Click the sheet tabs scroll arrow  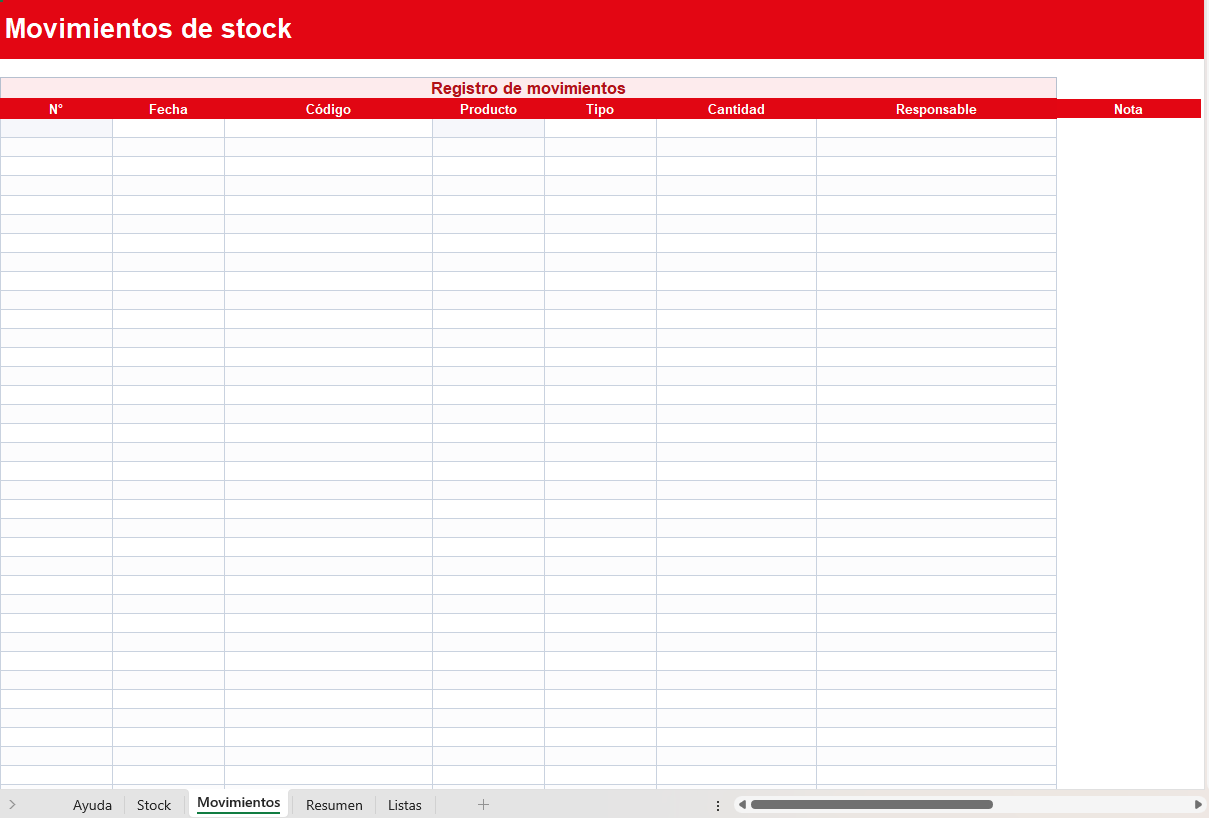point(12,804)
